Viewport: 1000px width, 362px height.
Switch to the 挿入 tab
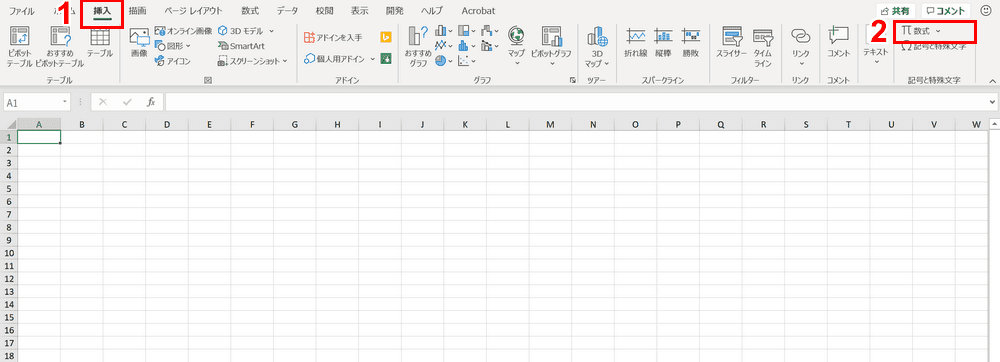pos(102,11)
